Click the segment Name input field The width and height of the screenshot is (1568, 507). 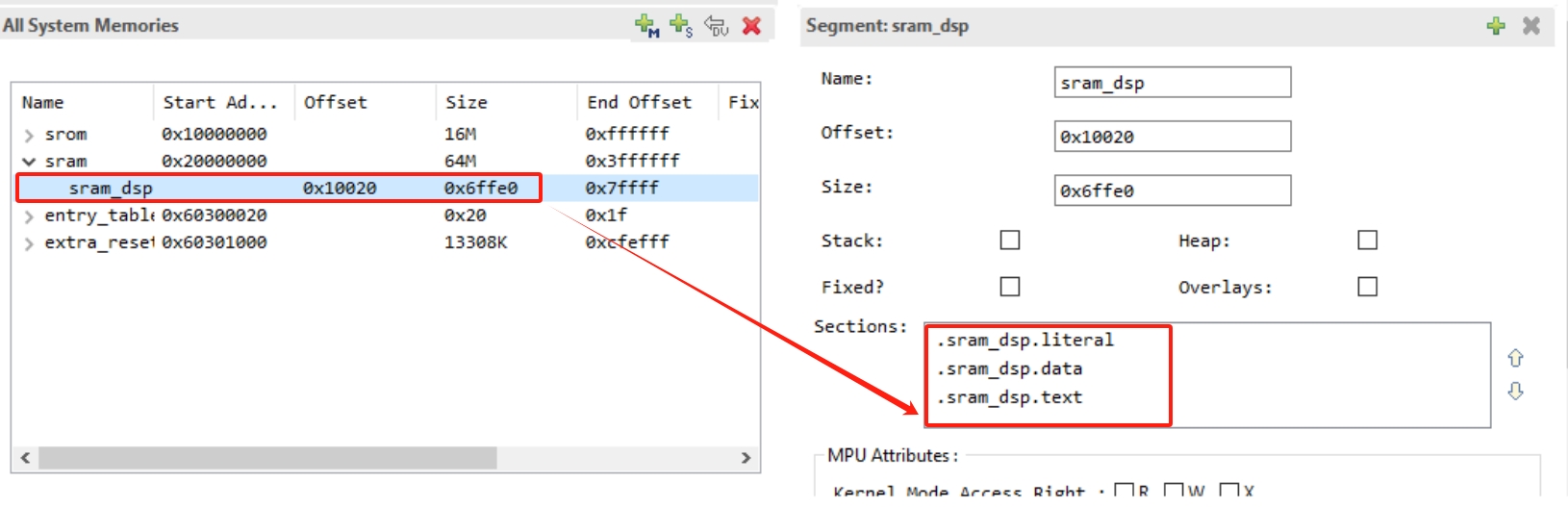(1172, 83)
